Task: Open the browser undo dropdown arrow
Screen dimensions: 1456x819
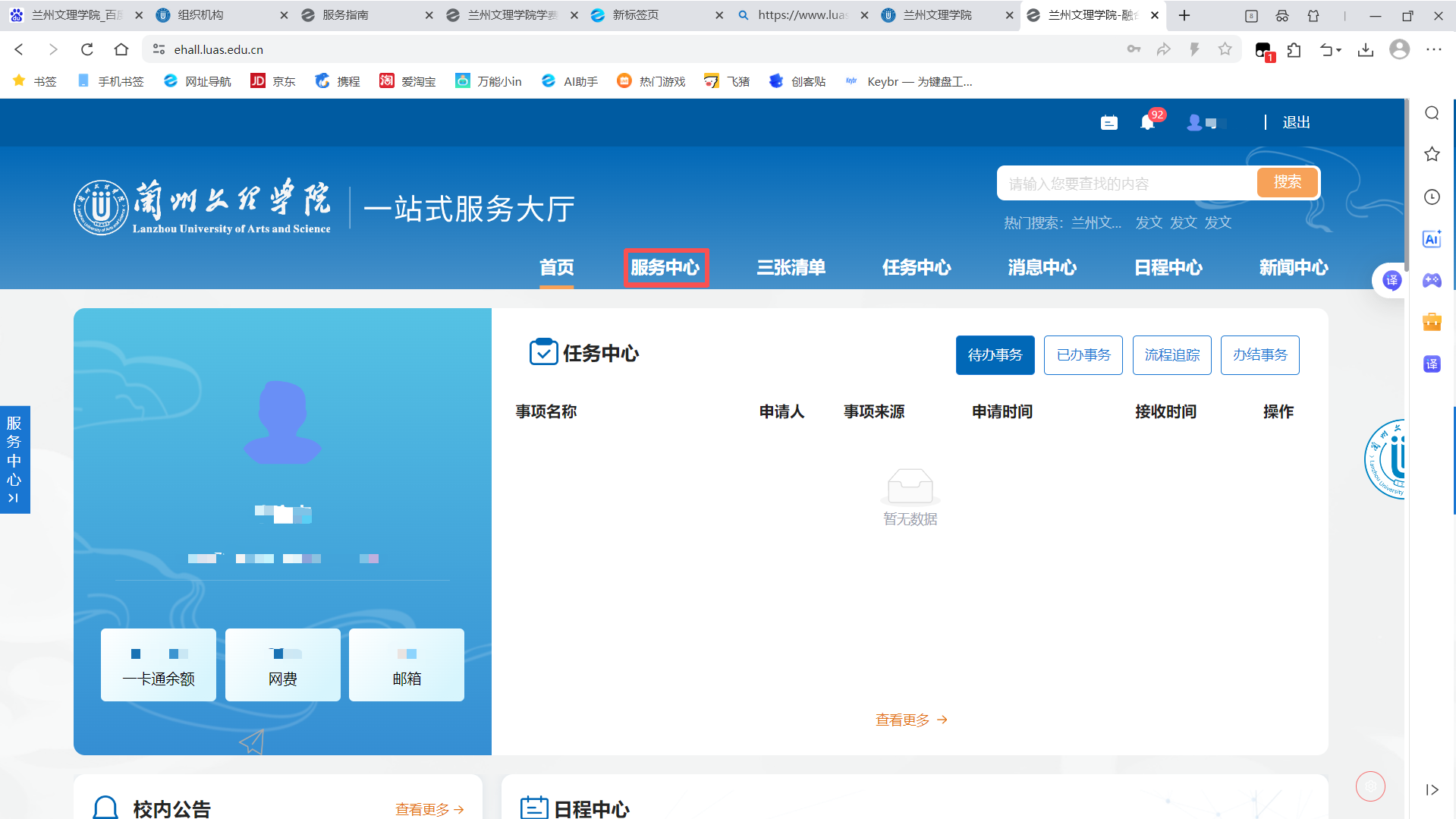Action: click(1339, 50)
